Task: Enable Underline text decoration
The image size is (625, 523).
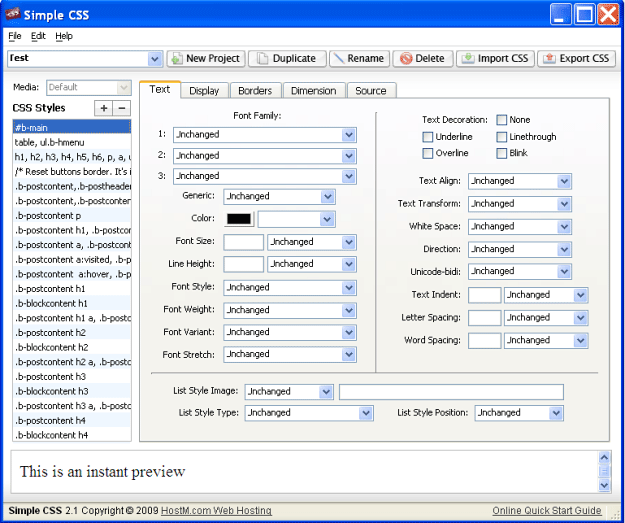Action: [x=427, y=137]
